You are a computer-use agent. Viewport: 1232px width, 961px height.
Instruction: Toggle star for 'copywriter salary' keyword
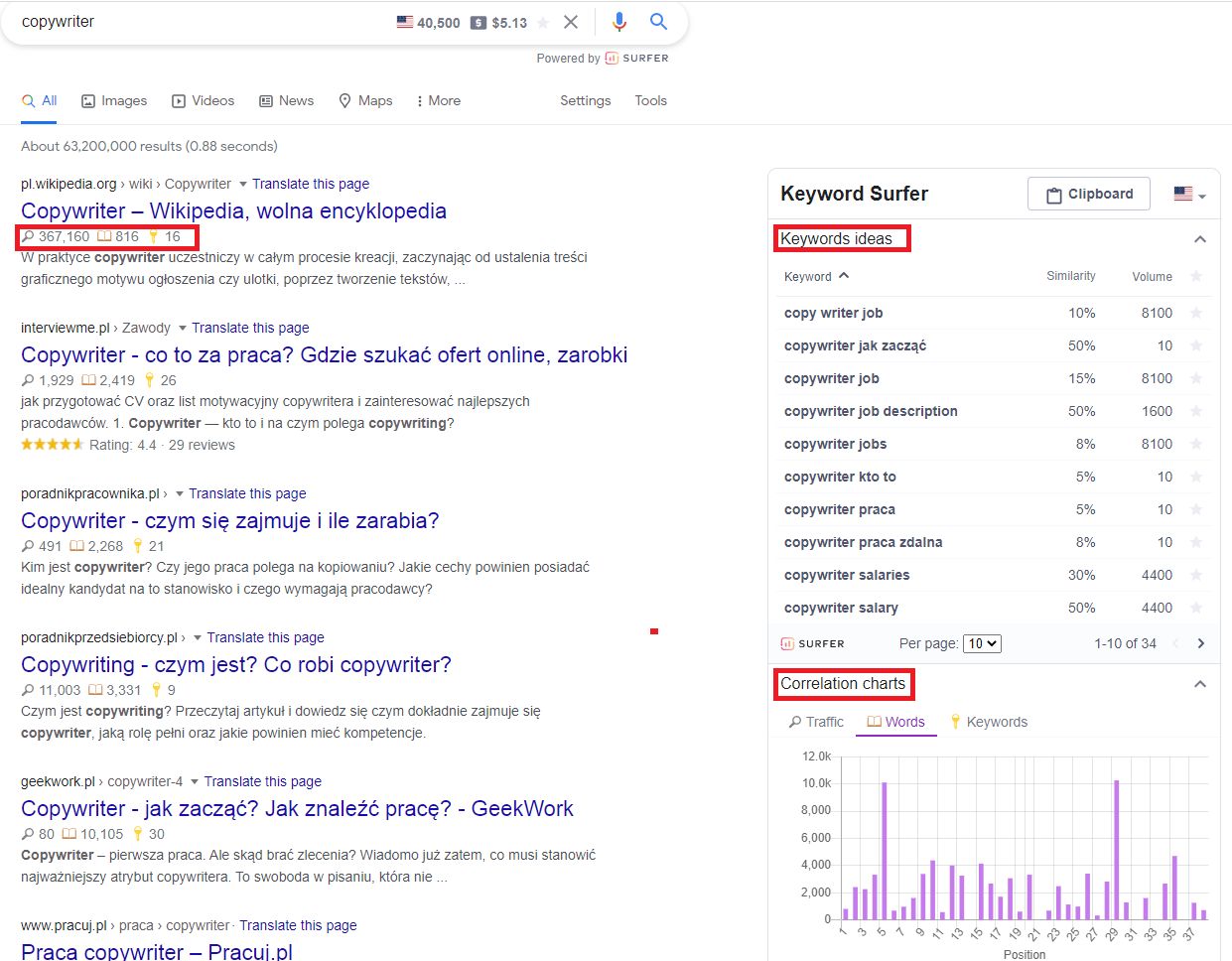1196,608
